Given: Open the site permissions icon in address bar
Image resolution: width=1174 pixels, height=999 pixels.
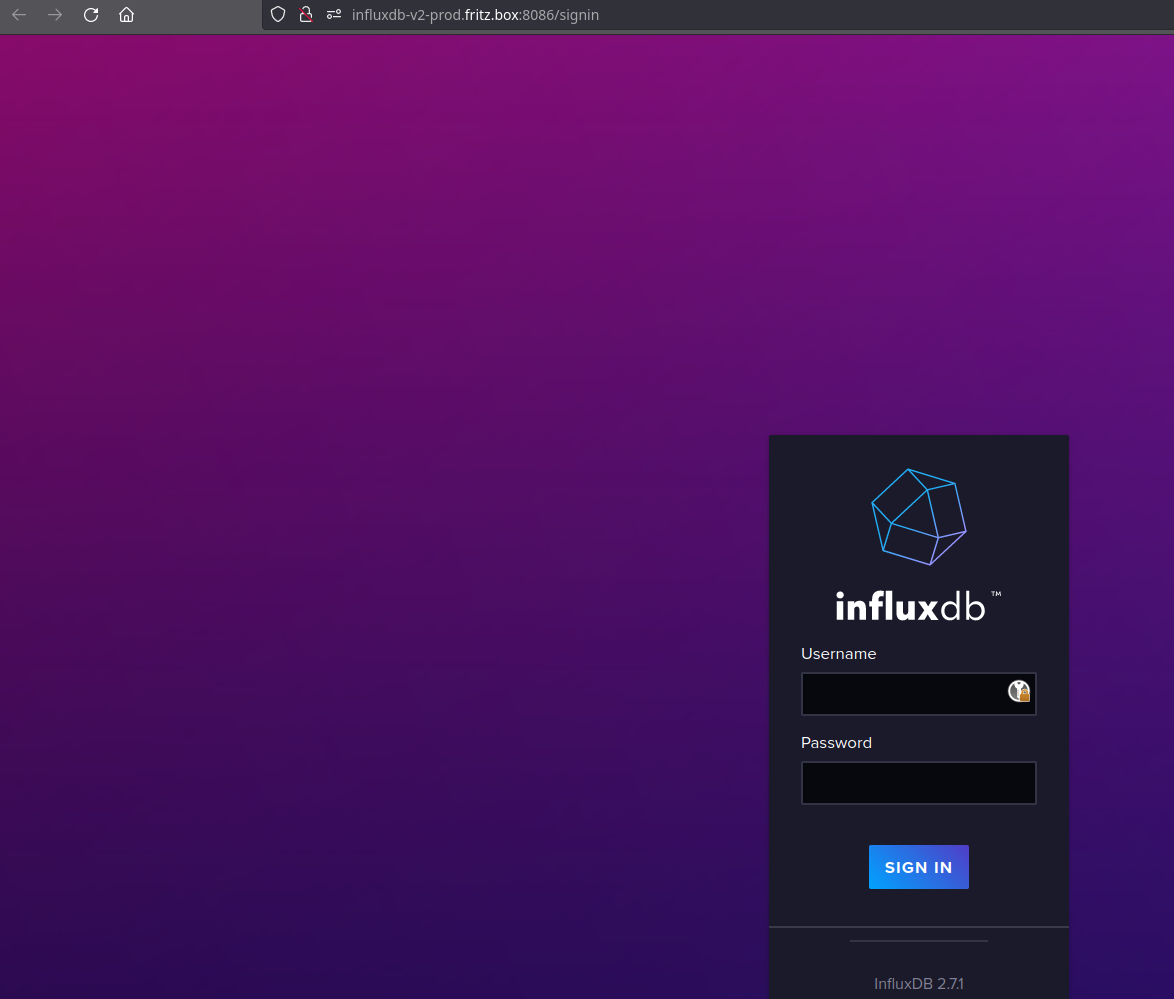Looking at the screenshot, I should tap(334, 14).
